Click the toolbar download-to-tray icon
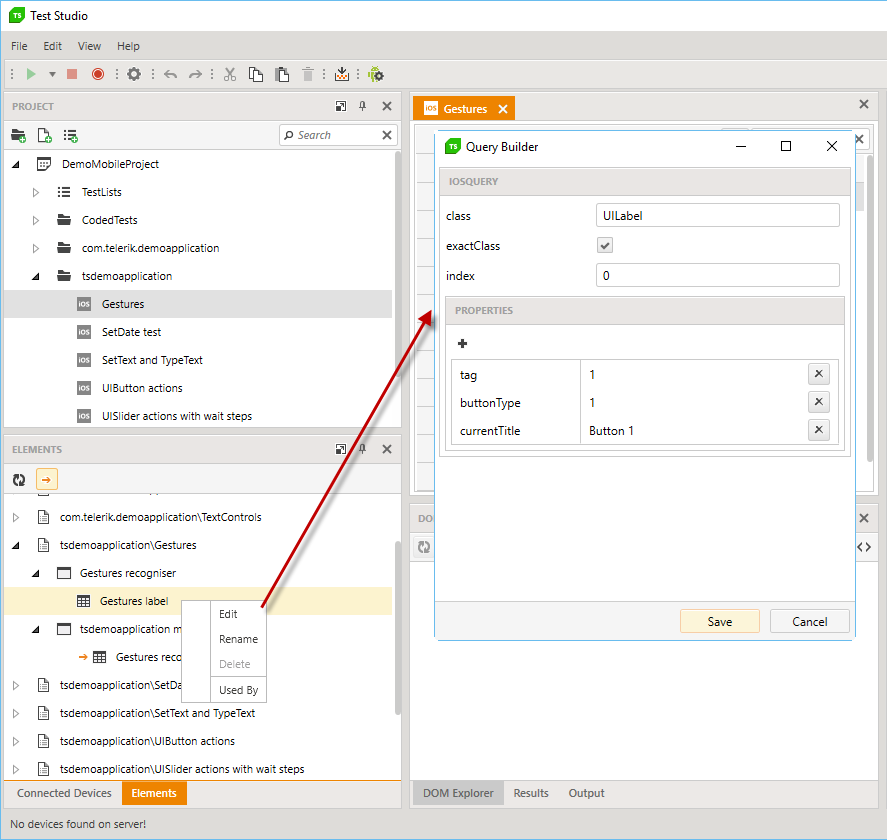Image resolution: width=887 pixels, height=840 pixels. 342,74
